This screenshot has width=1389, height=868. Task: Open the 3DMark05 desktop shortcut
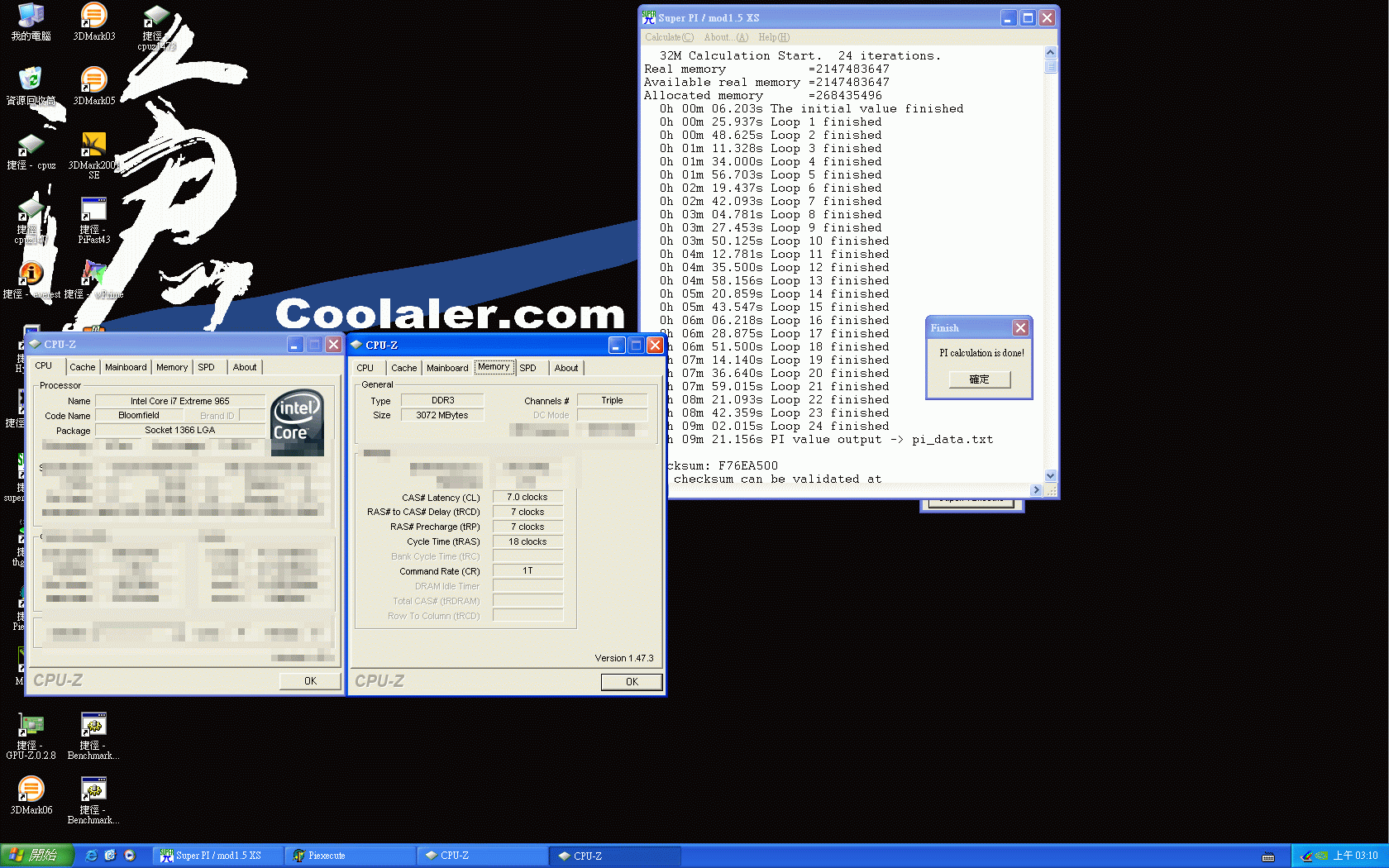coord(94,86)
